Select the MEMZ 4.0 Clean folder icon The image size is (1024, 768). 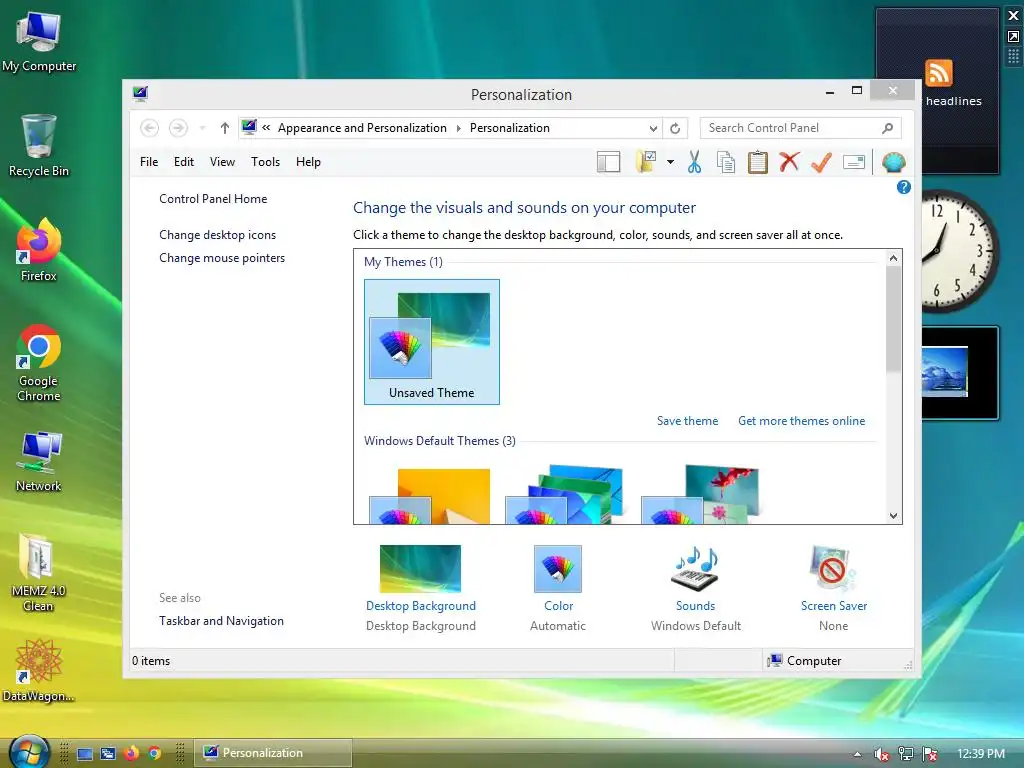[x=38, y=573]
